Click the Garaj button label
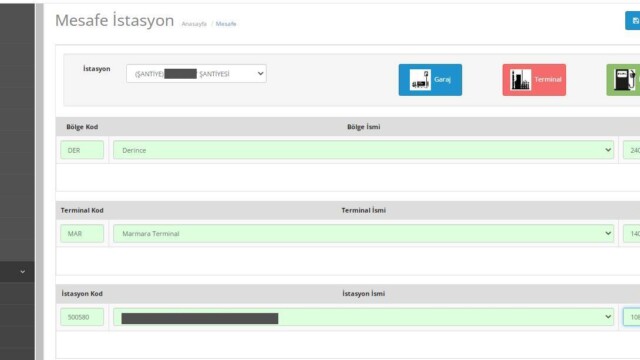The height and width of the screenshot is (360, 640). tap(442, 80)
